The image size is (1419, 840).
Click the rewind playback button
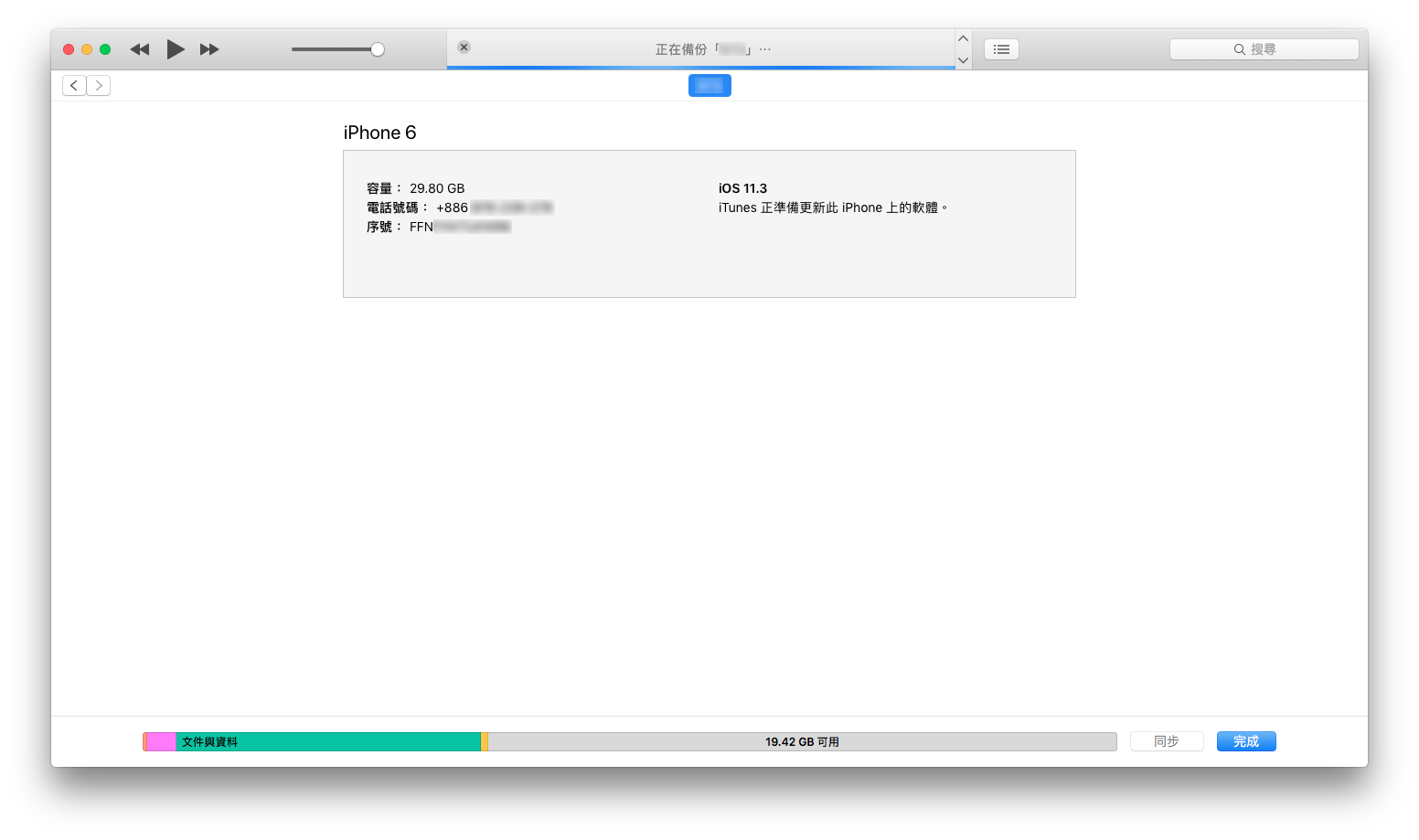click(x=139, y=49)
